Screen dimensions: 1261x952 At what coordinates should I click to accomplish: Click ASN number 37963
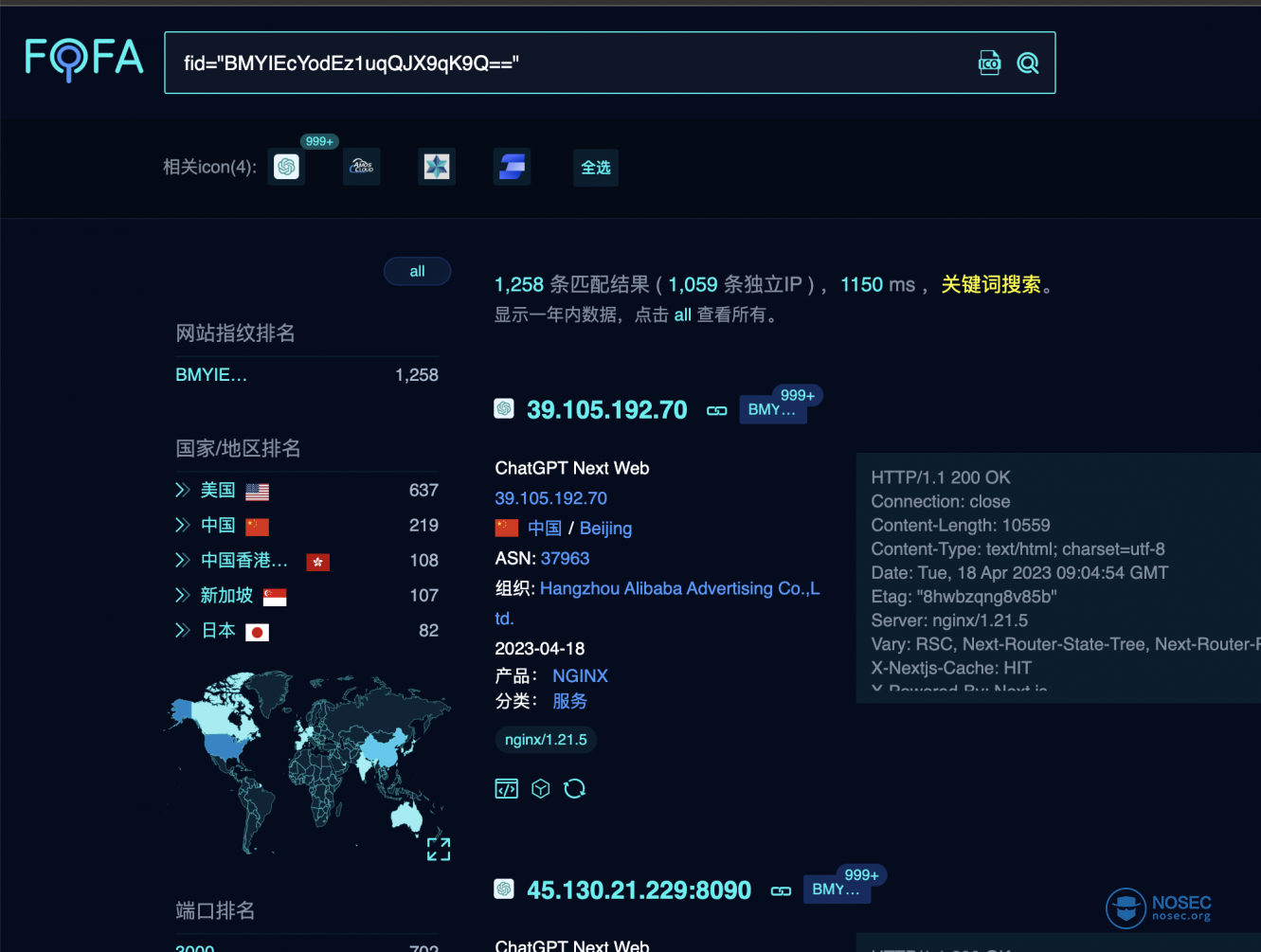[565, 559]
